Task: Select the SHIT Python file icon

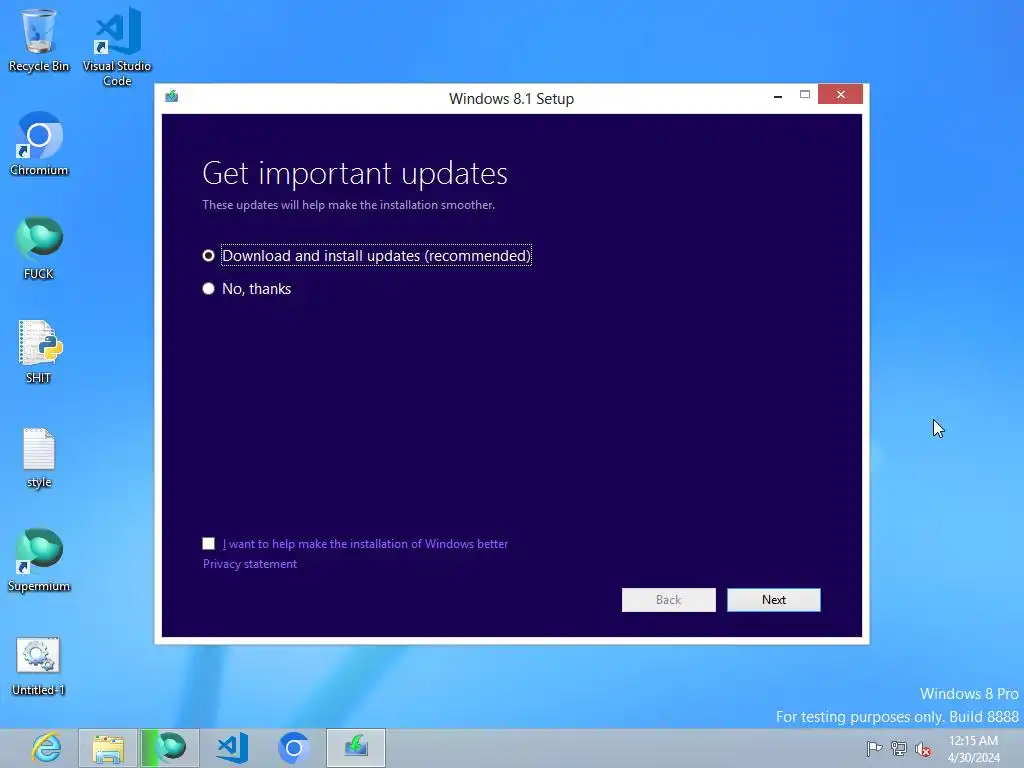Action: click(x=39, y=352)
